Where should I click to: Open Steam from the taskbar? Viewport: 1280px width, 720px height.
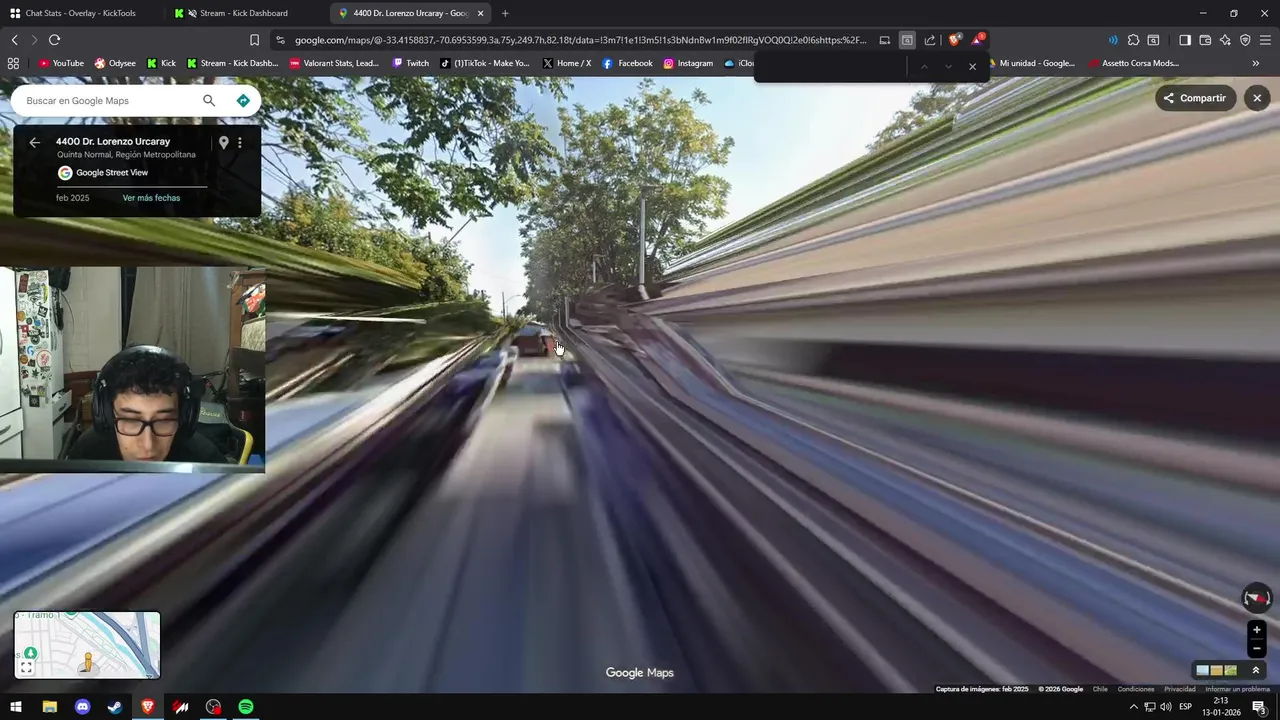[115, 707]
